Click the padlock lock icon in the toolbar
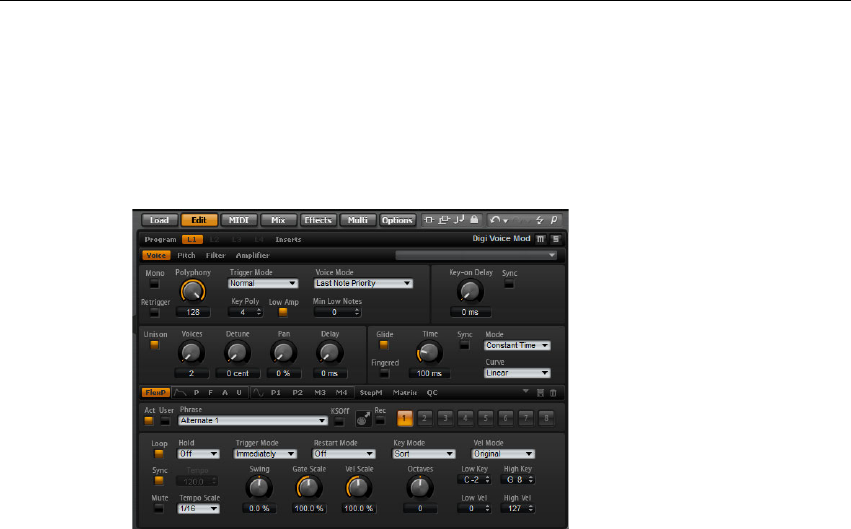This screenshot has width=851, height=529. point(474,220)
